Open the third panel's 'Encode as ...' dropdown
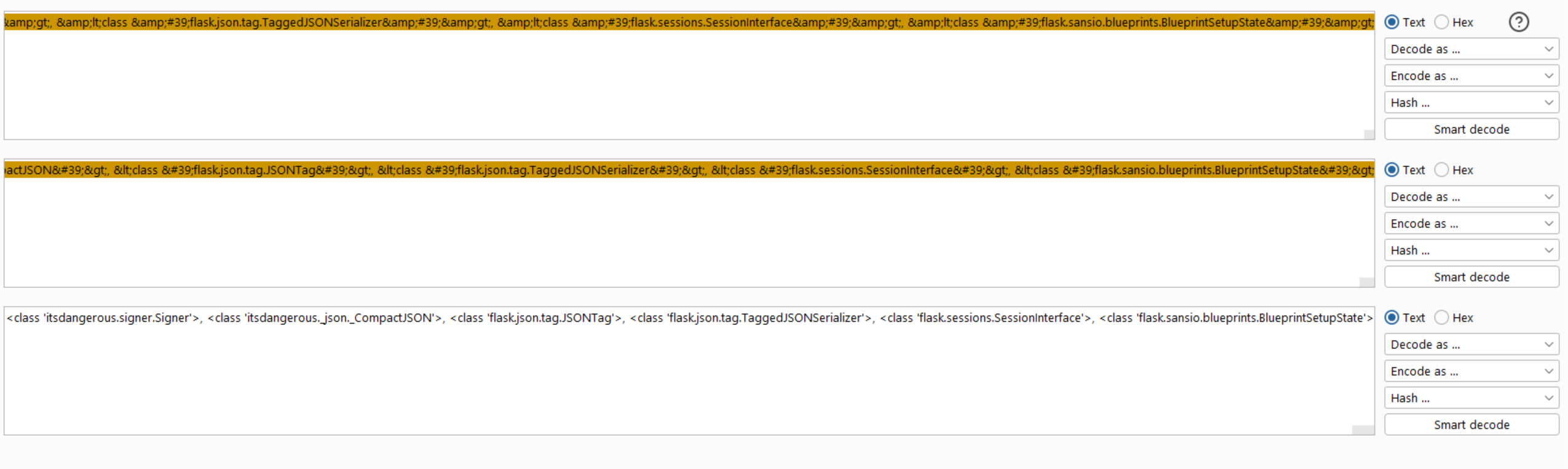1568x469 pixels. [1471, 371]
